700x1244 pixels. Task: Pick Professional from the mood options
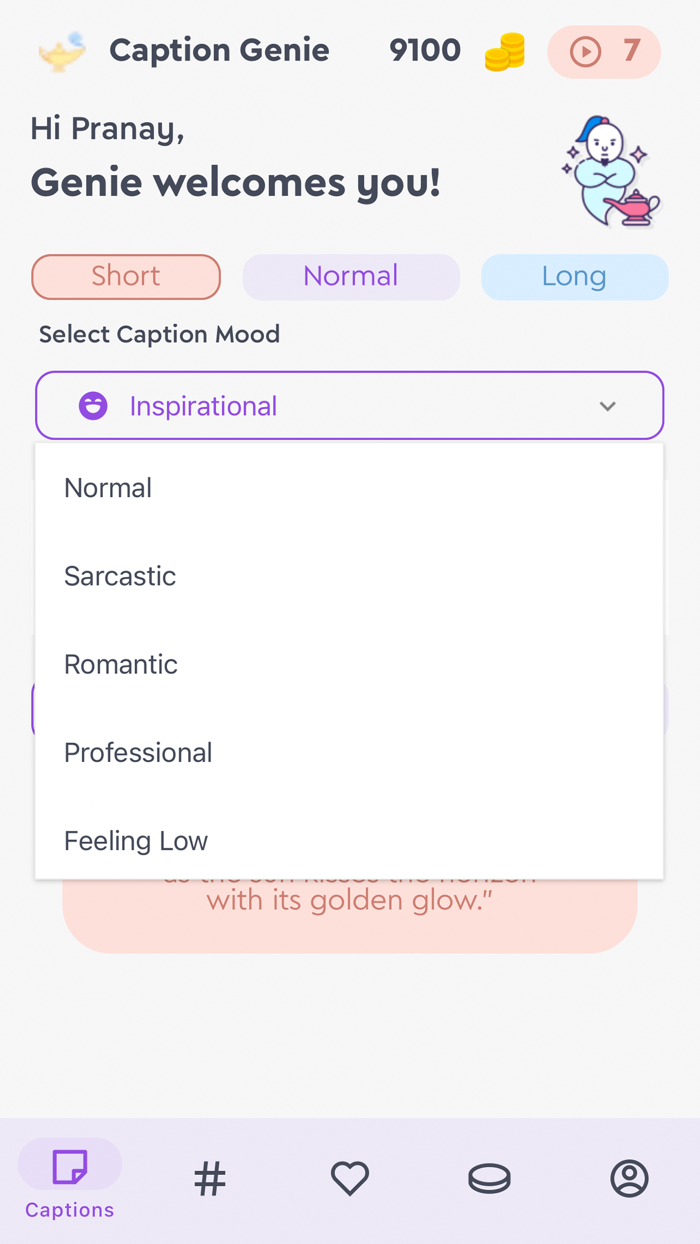(x=138, y=752)
